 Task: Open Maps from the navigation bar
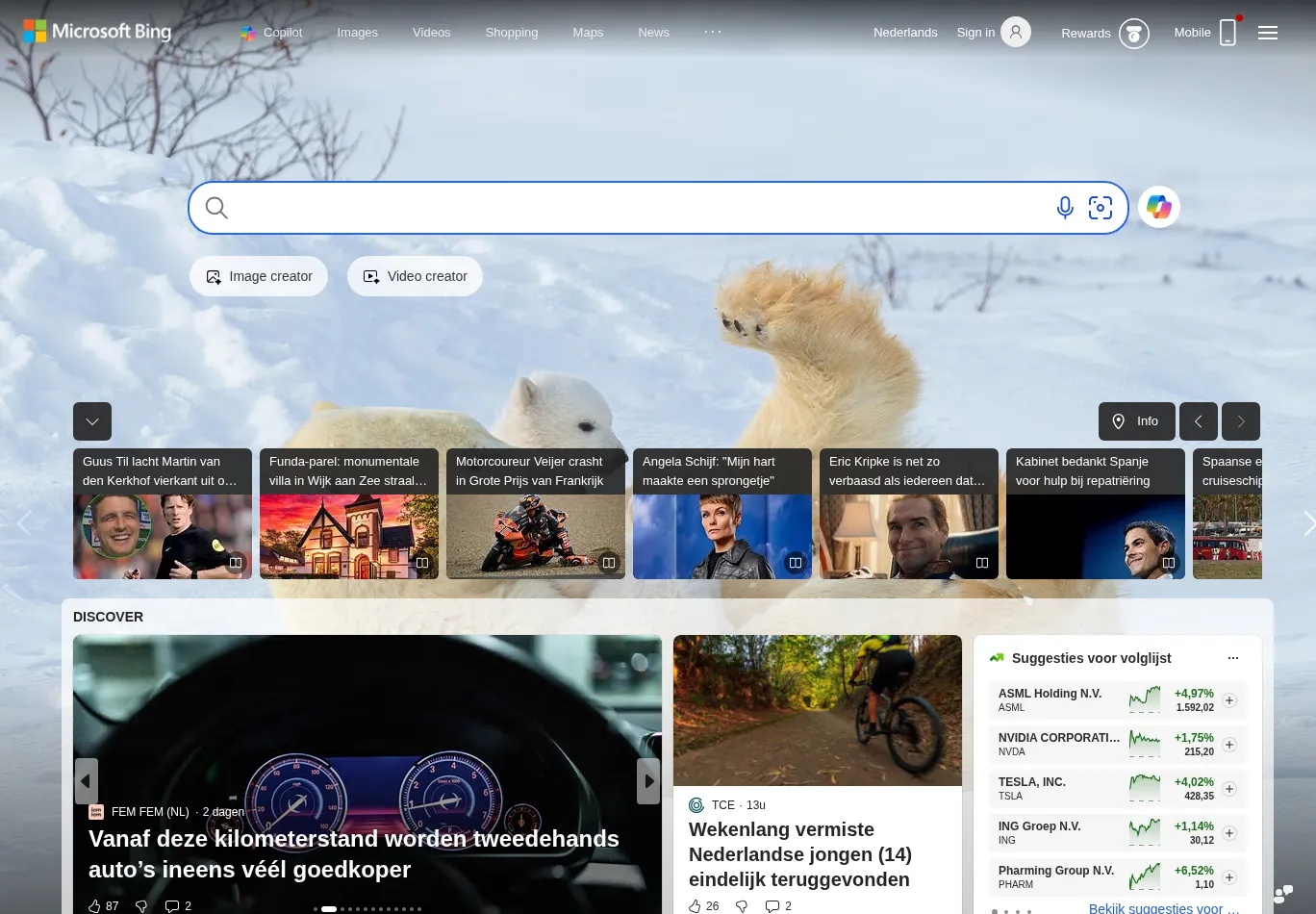(588, 33)
